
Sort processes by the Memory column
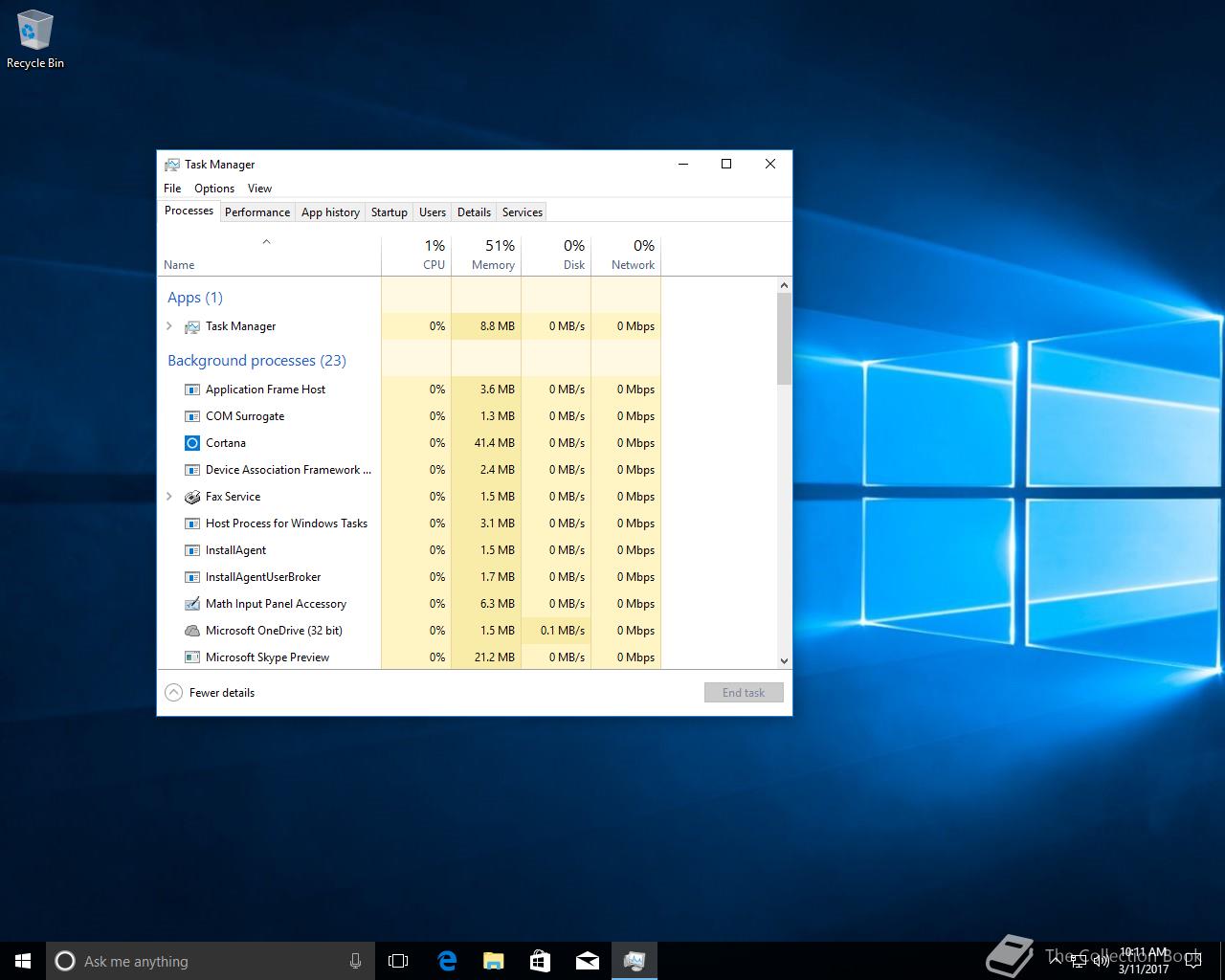[486, 256]
